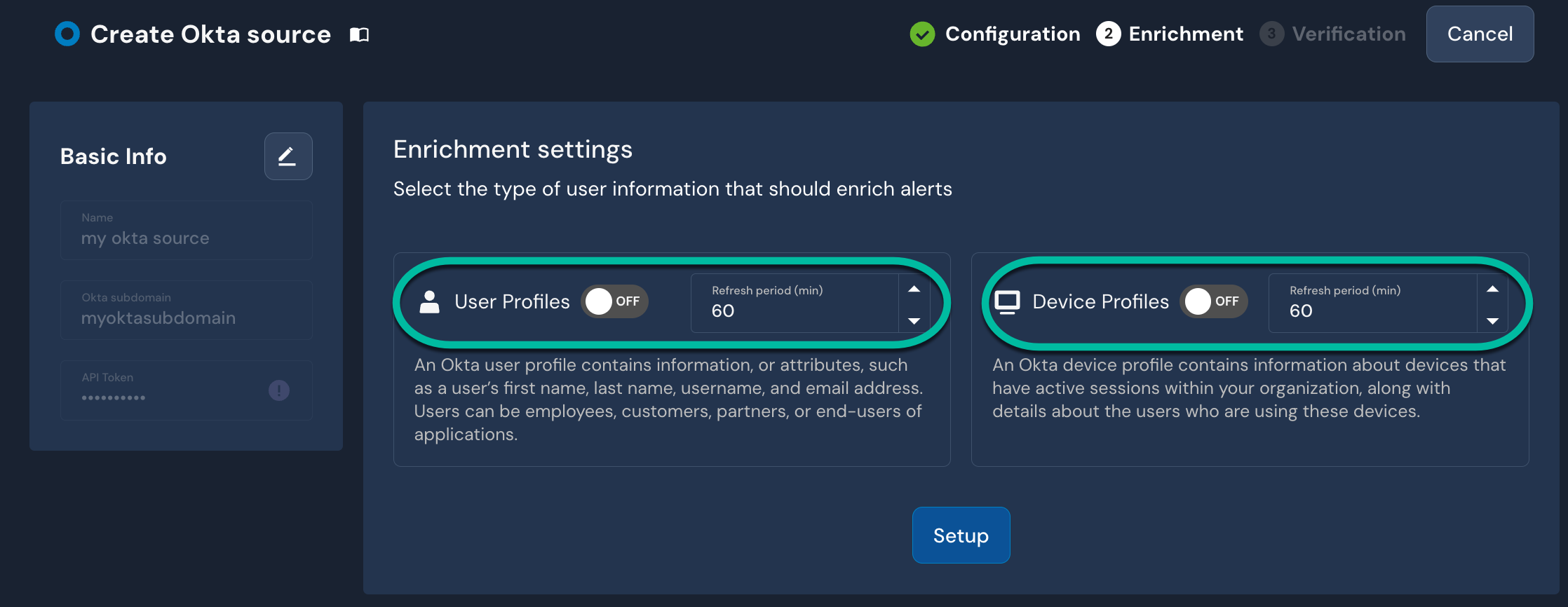
Task: Decrease the User Profiles refresh period
Action: pos(914,320)
